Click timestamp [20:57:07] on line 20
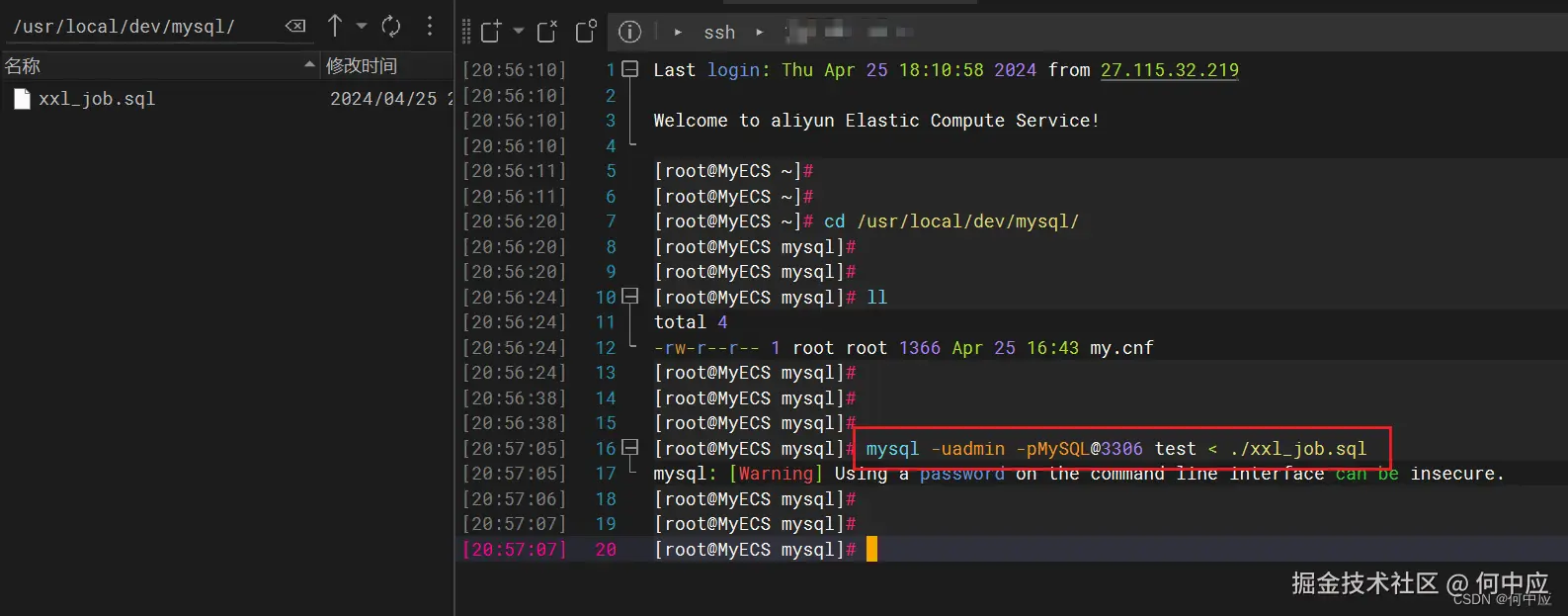The height and width of the screenshot is (616, 1568). click(515, 549)
